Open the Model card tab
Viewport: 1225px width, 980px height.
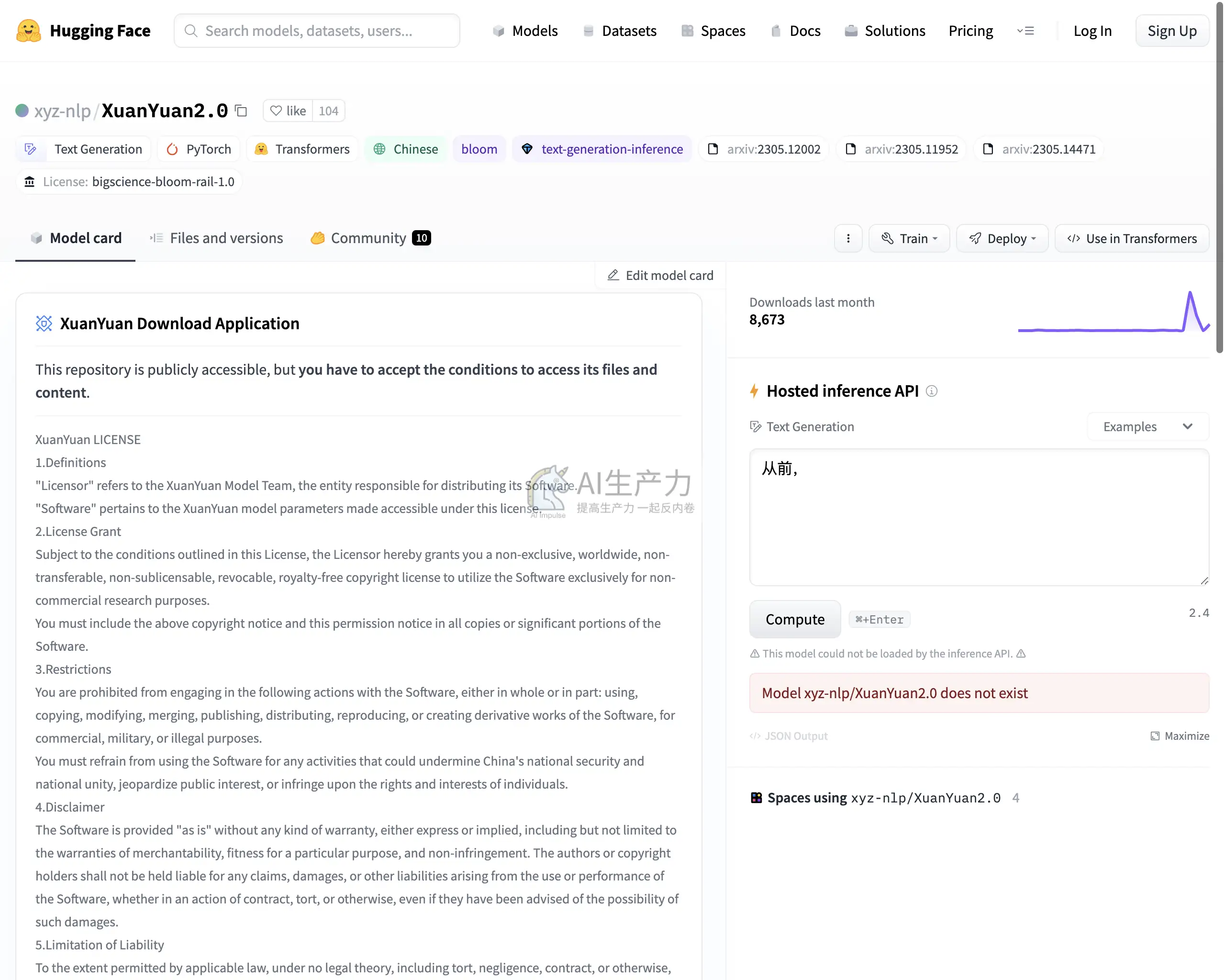tap(76, 239)
